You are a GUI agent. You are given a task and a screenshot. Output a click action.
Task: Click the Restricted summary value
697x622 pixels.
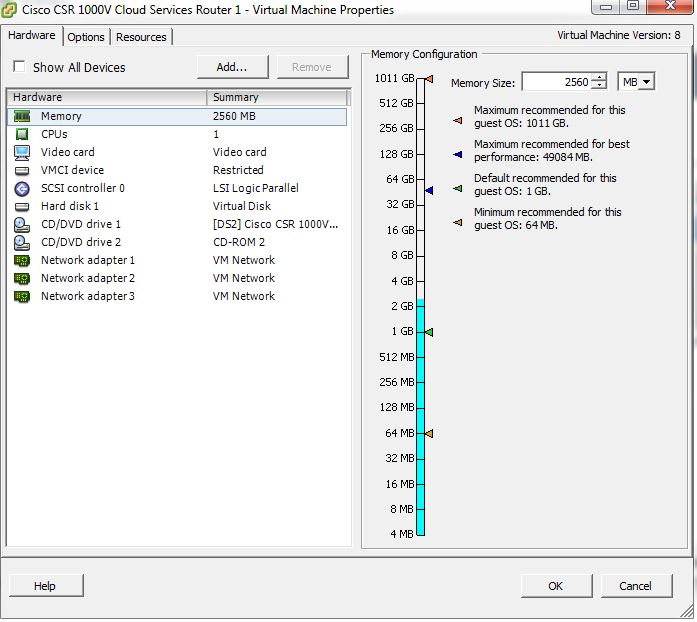[238, 170]
